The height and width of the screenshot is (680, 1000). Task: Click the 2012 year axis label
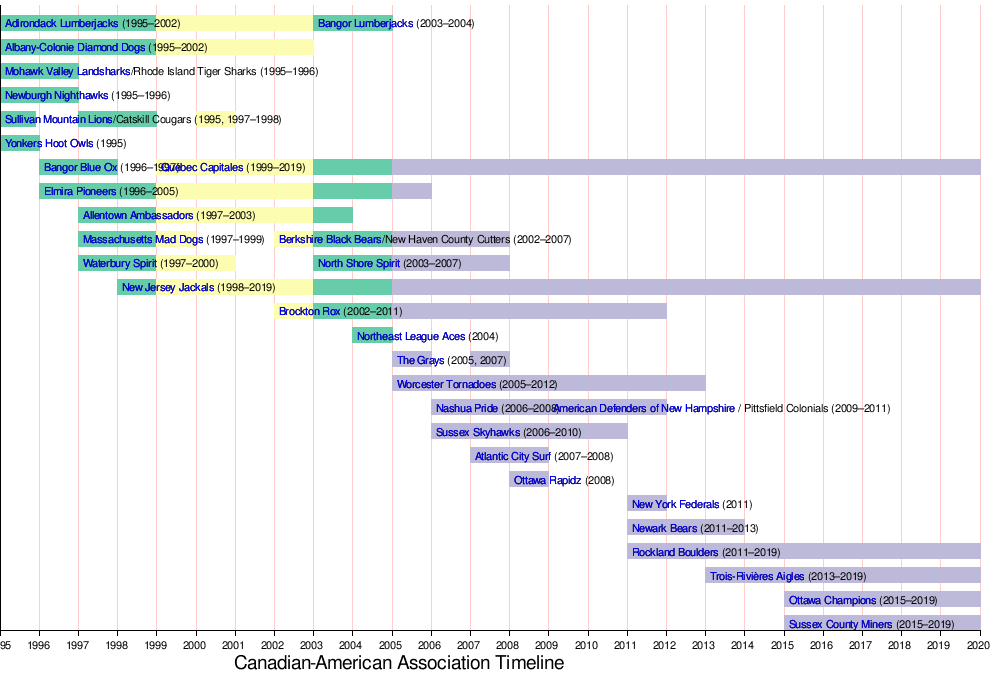click(x=666, y=646)
